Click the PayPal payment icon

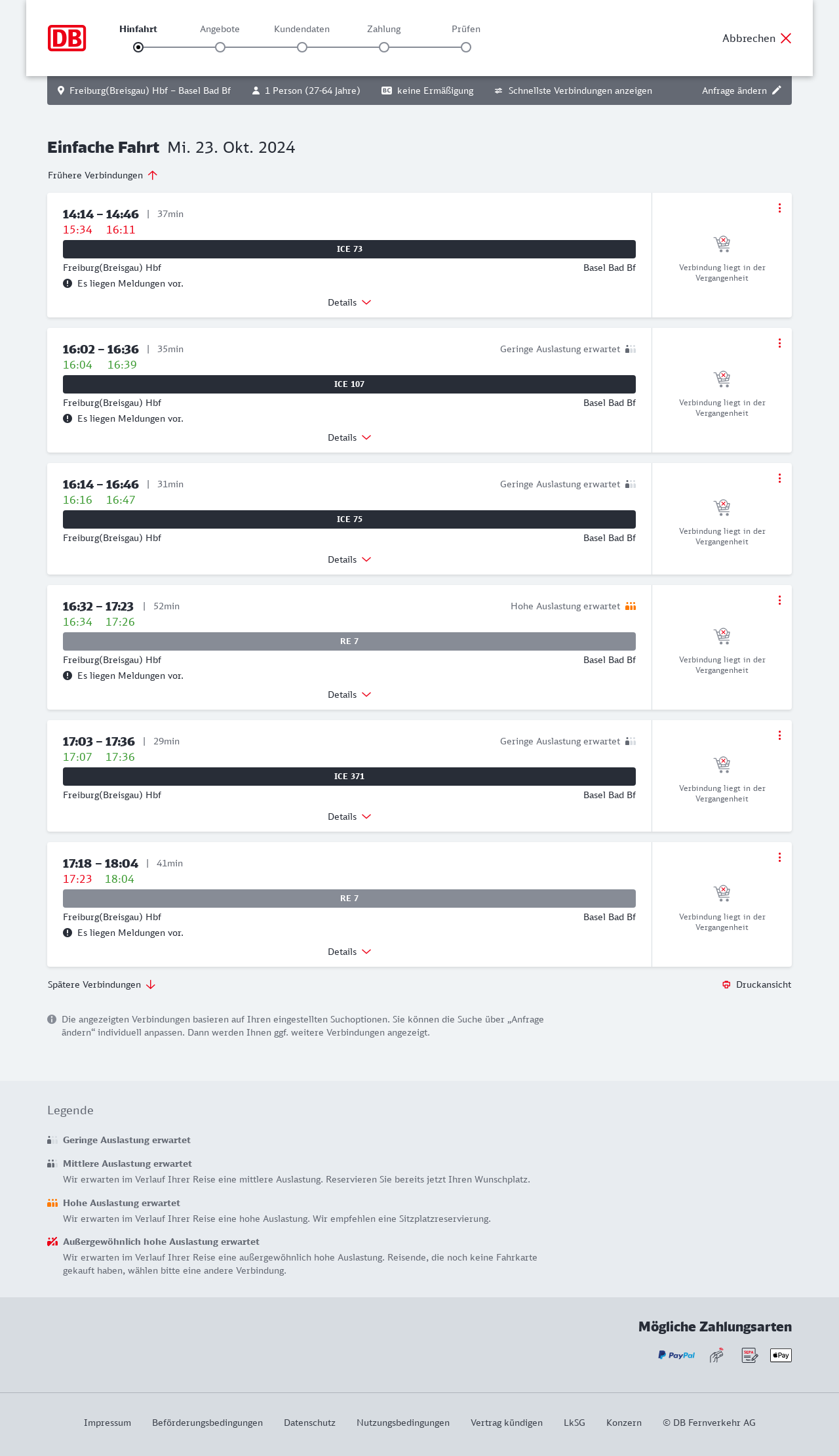676,1355
